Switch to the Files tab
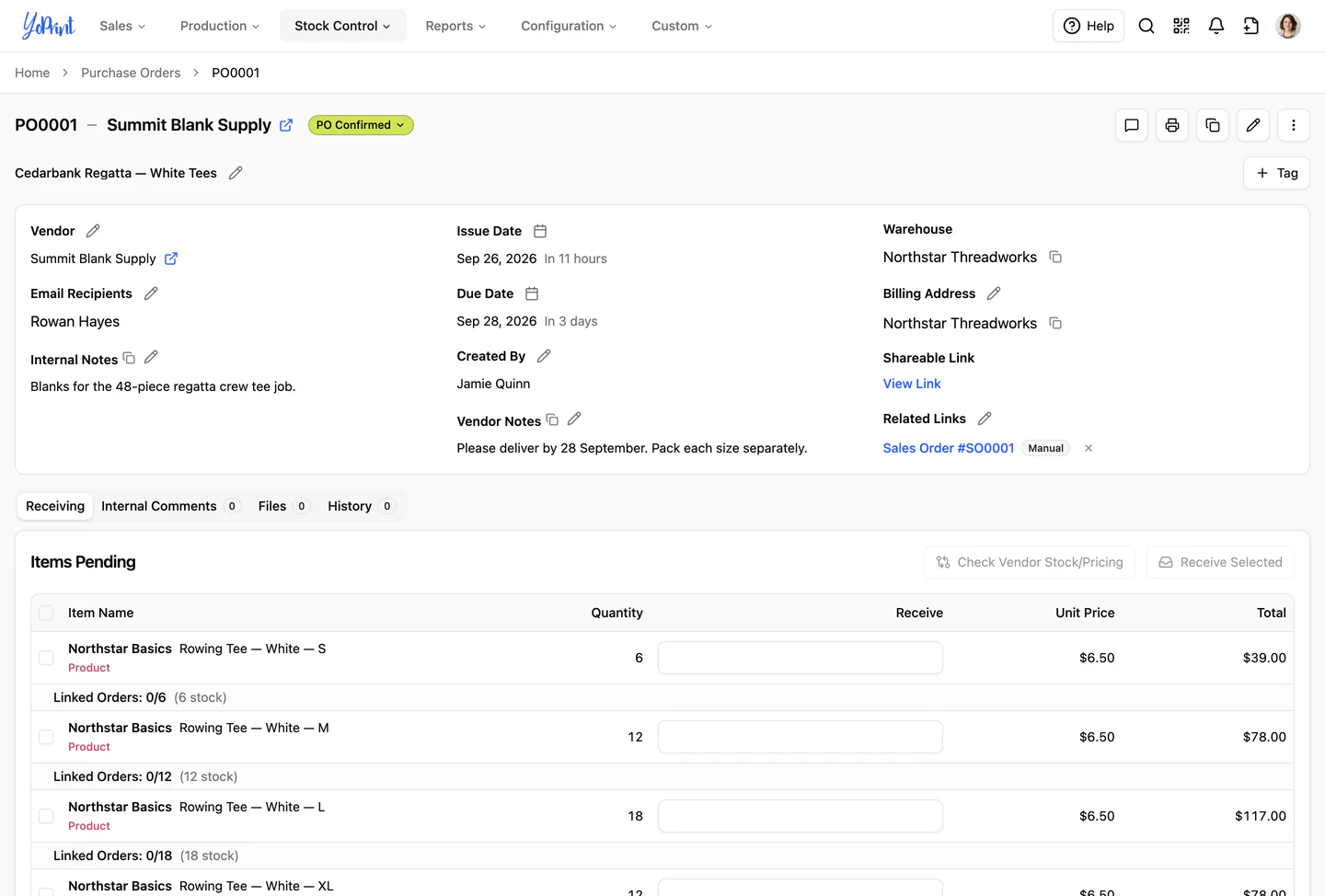This screenshot has height=896, width=1325. 283,506
